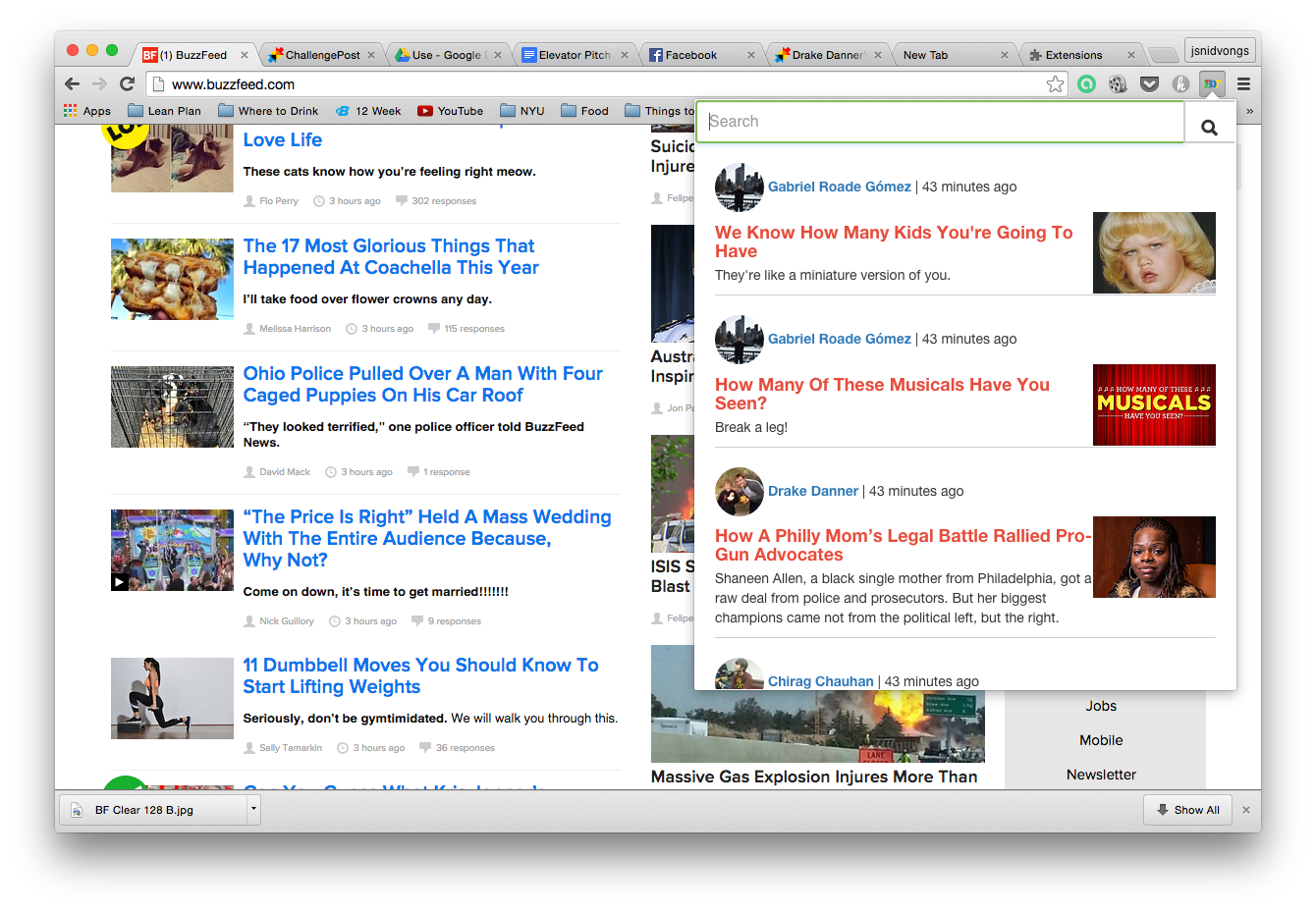Viewport: 1316px width, 911px height.
Task: Open the Where to Drink bookmark folder
Action: (268, 111)
